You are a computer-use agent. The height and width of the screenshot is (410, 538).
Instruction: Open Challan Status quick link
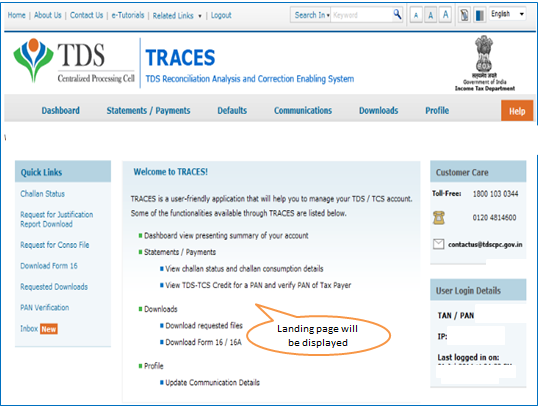42,194
